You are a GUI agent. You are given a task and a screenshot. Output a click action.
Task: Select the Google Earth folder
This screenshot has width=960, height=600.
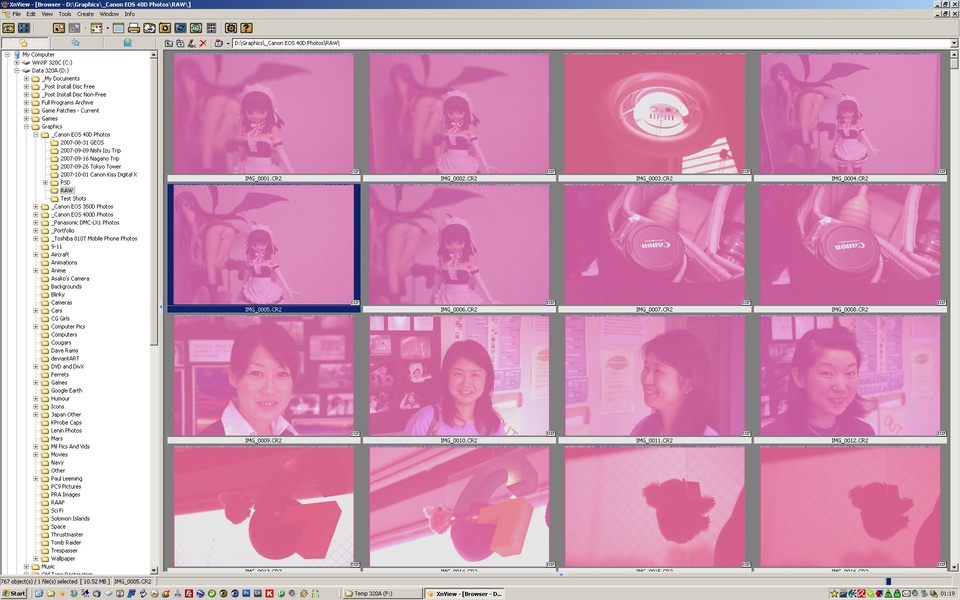[x=66, y=391]
